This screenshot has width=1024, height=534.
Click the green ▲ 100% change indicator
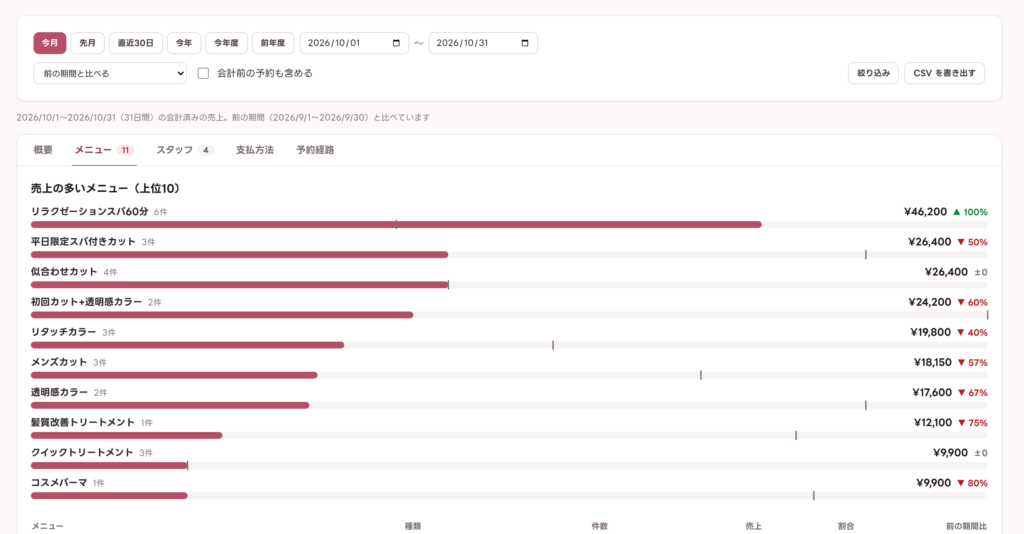[x=970, y=212]
